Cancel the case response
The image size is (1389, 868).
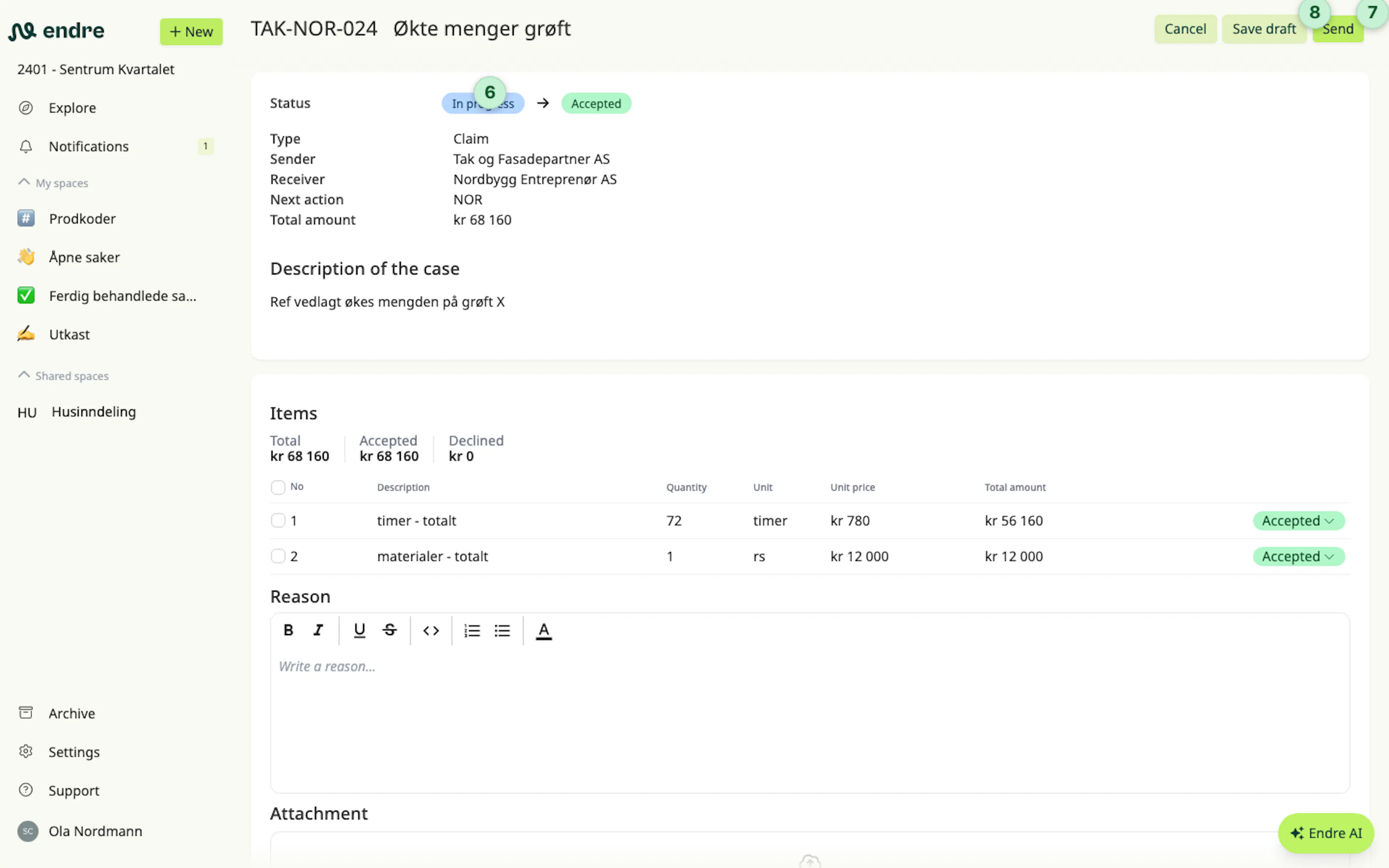(x=1185, y=29)
